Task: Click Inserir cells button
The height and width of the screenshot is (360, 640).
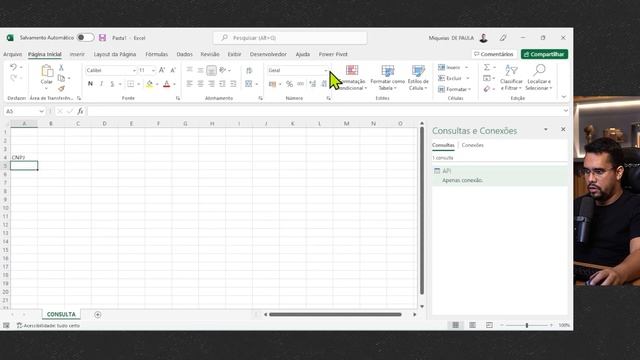Action: pyautogui.click(x=449, y=67)
